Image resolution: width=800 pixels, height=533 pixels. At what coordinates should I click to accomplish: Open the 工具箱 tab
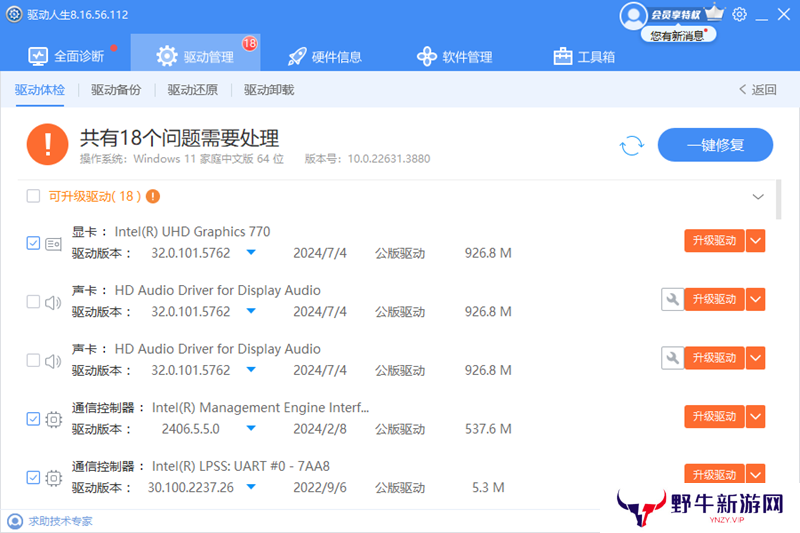(x=584, y=57)
